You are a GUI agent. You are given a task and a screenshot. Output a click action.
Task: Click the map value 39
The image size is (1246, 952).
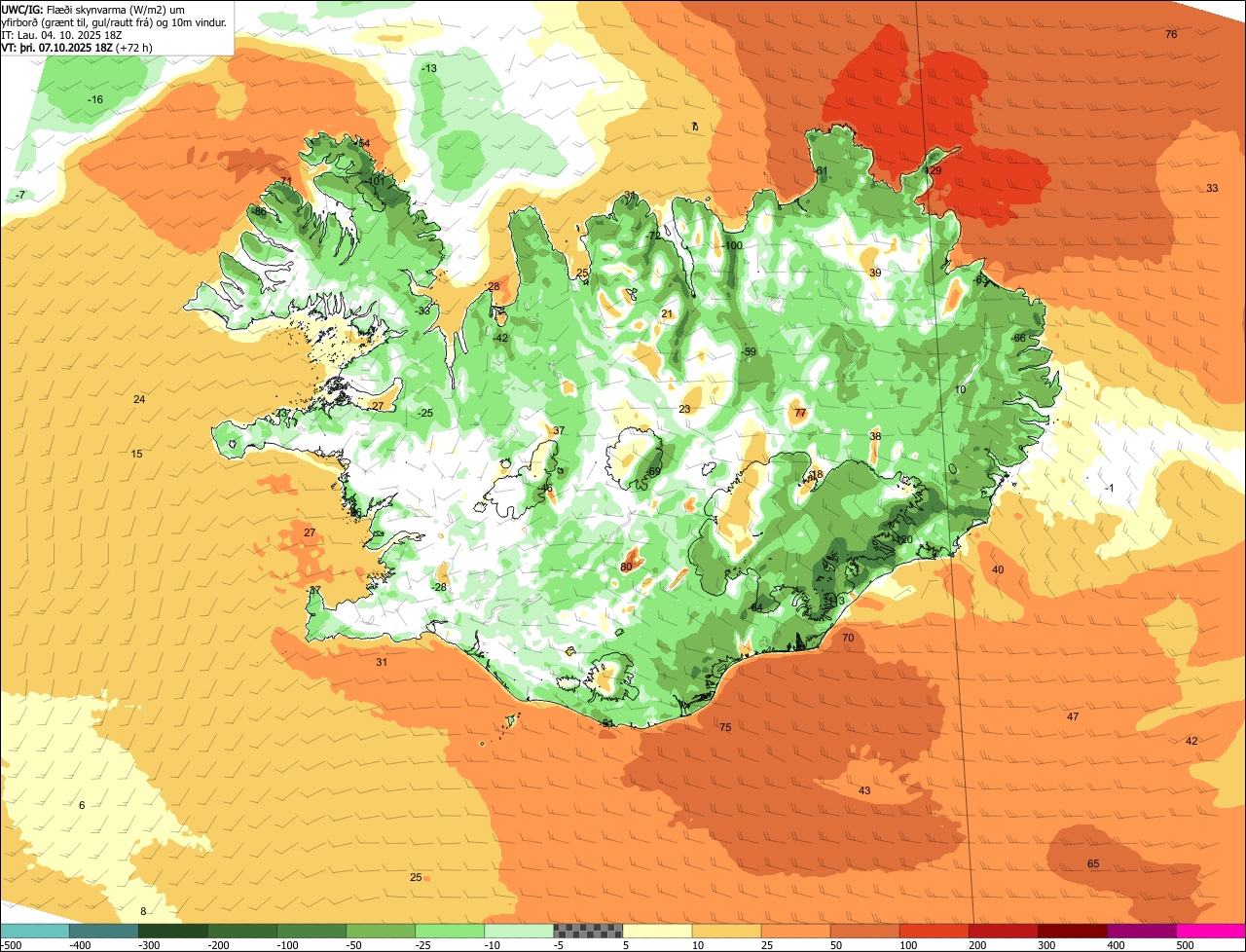coord(875,274)
